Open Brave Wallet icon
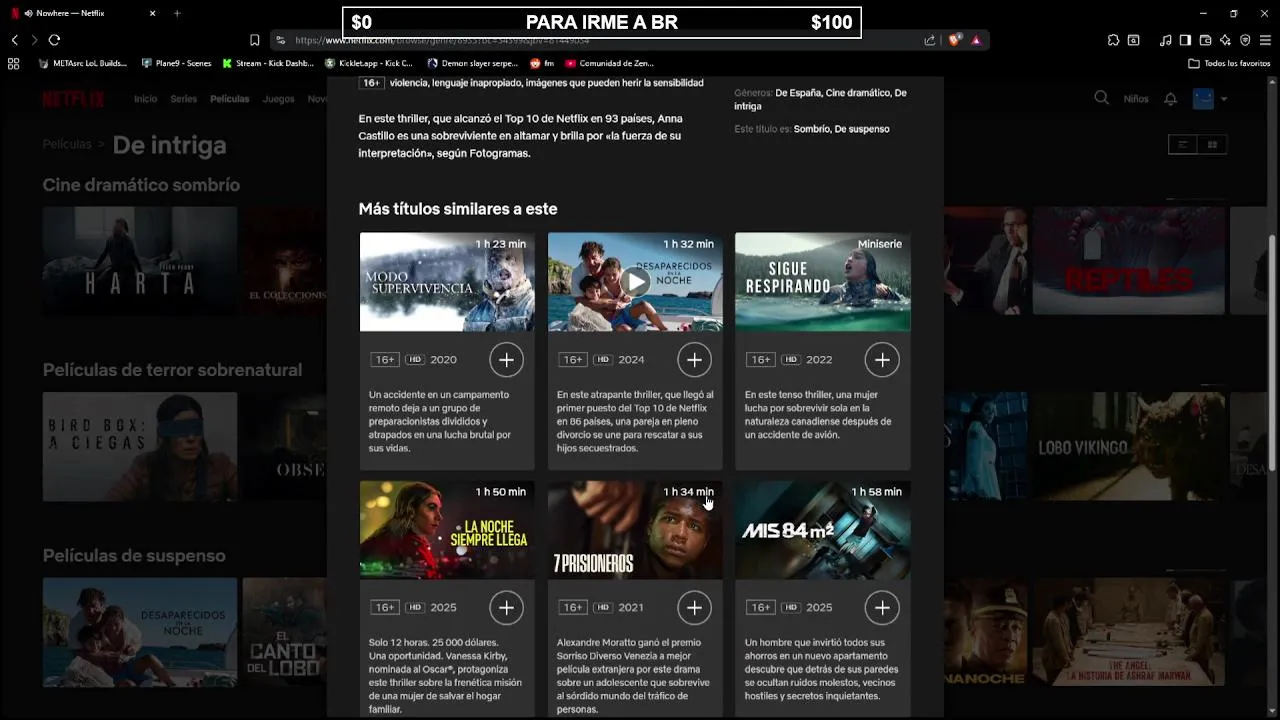1280x720 pixels. coord(1205,40)
